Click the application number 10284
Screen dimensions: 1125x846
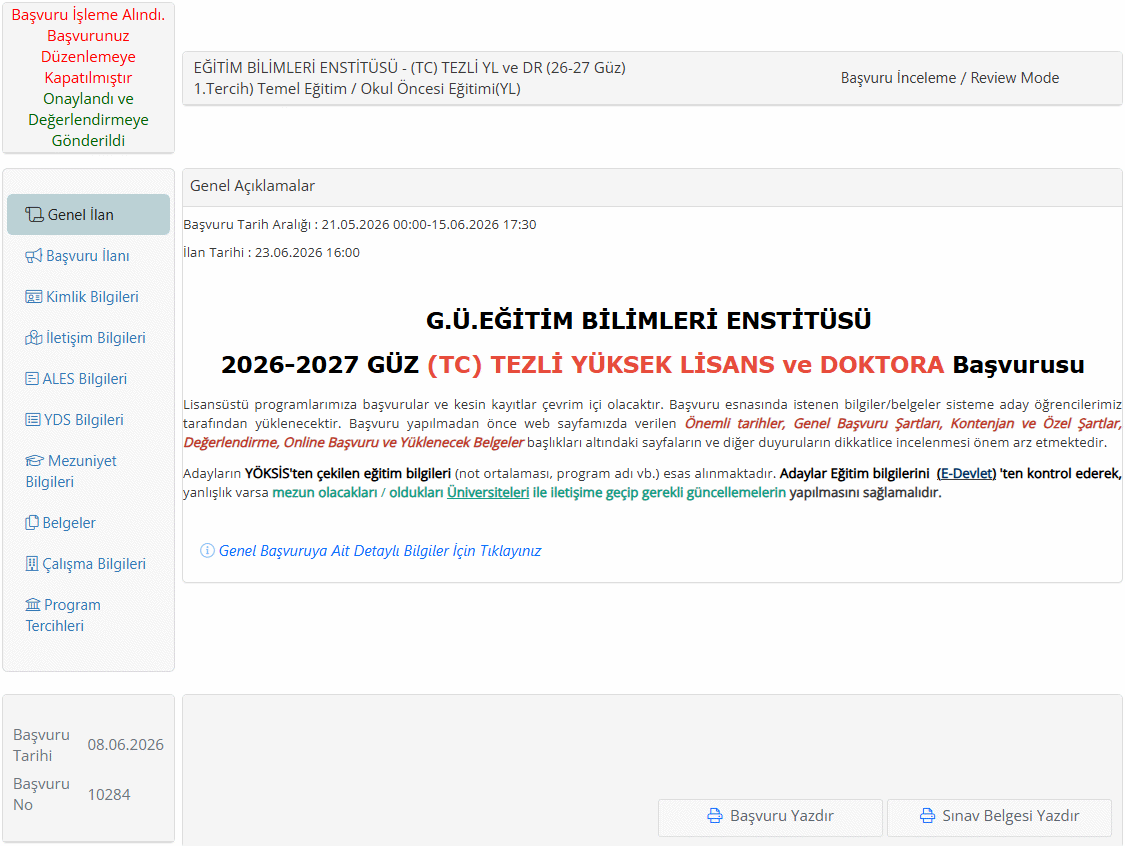[x=109, y=794]
